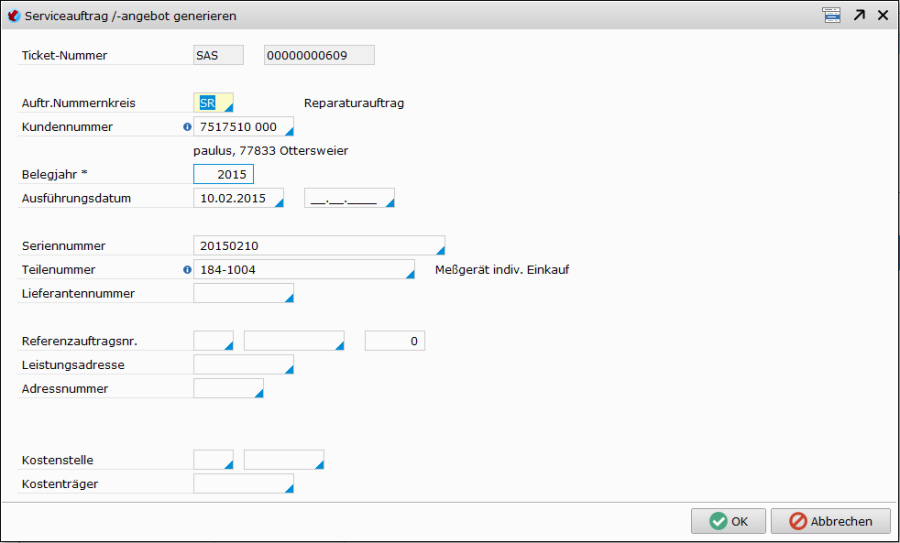Open the Seriennummer 20150210 lookup

(x=319, y=246)
